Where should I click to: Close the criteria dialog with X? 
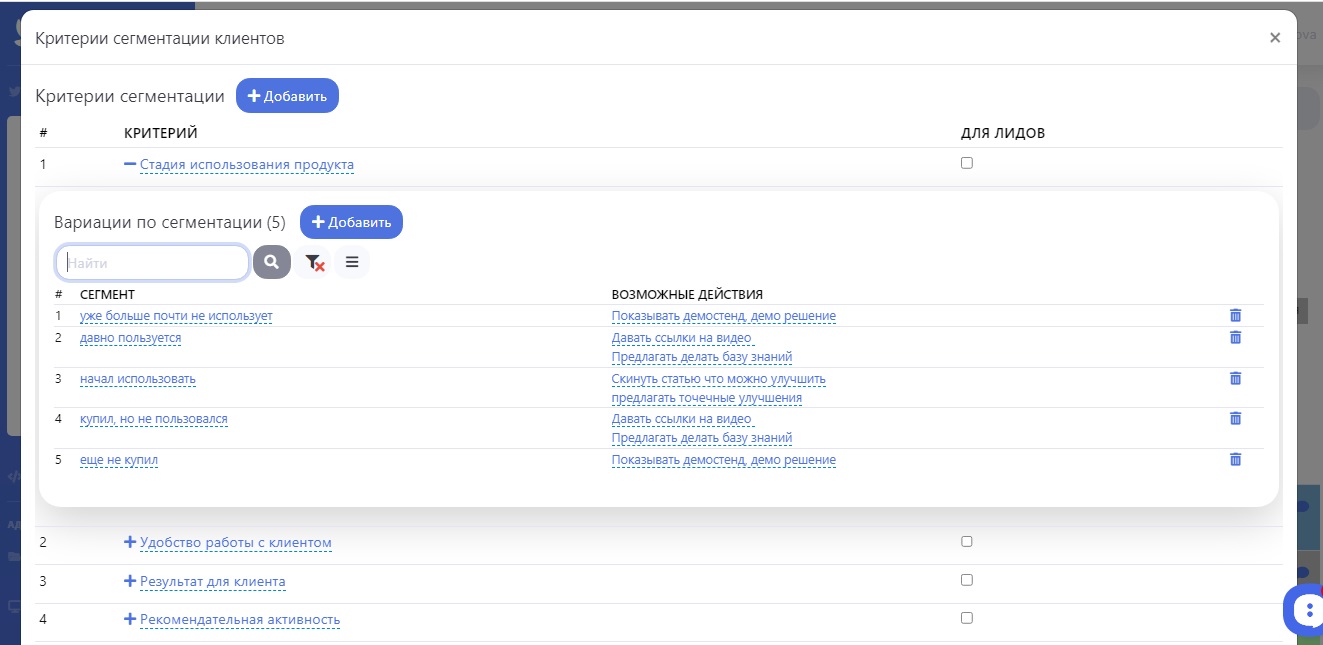(x=1275, y=38)
